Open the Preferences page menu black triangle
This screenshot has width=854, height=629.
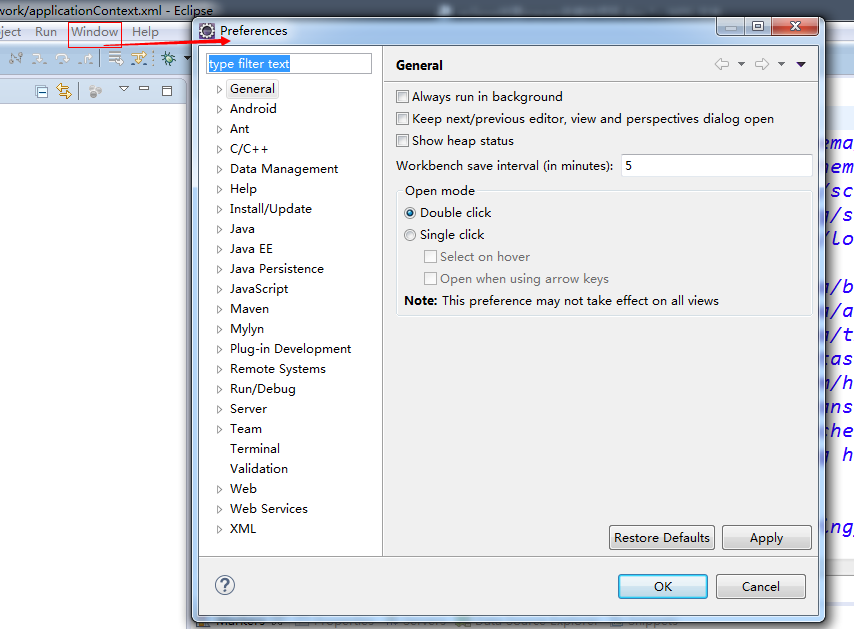coord(801,64)
